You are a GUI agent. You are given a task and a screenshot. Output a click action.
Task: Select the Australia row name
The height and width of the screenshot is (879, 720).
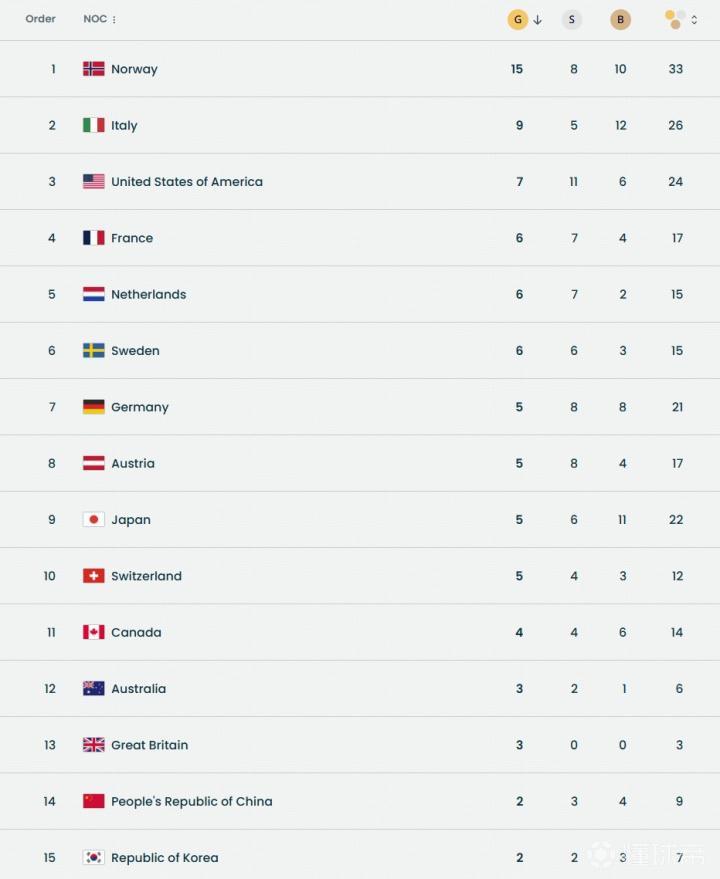138,689
